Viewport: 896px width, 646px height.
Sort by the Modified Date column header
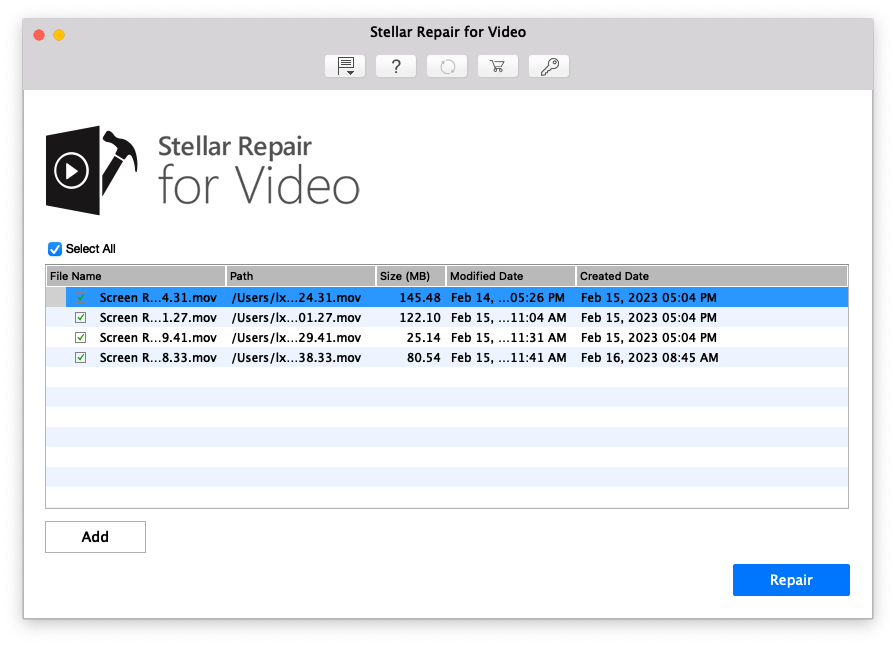coord(511,276)
